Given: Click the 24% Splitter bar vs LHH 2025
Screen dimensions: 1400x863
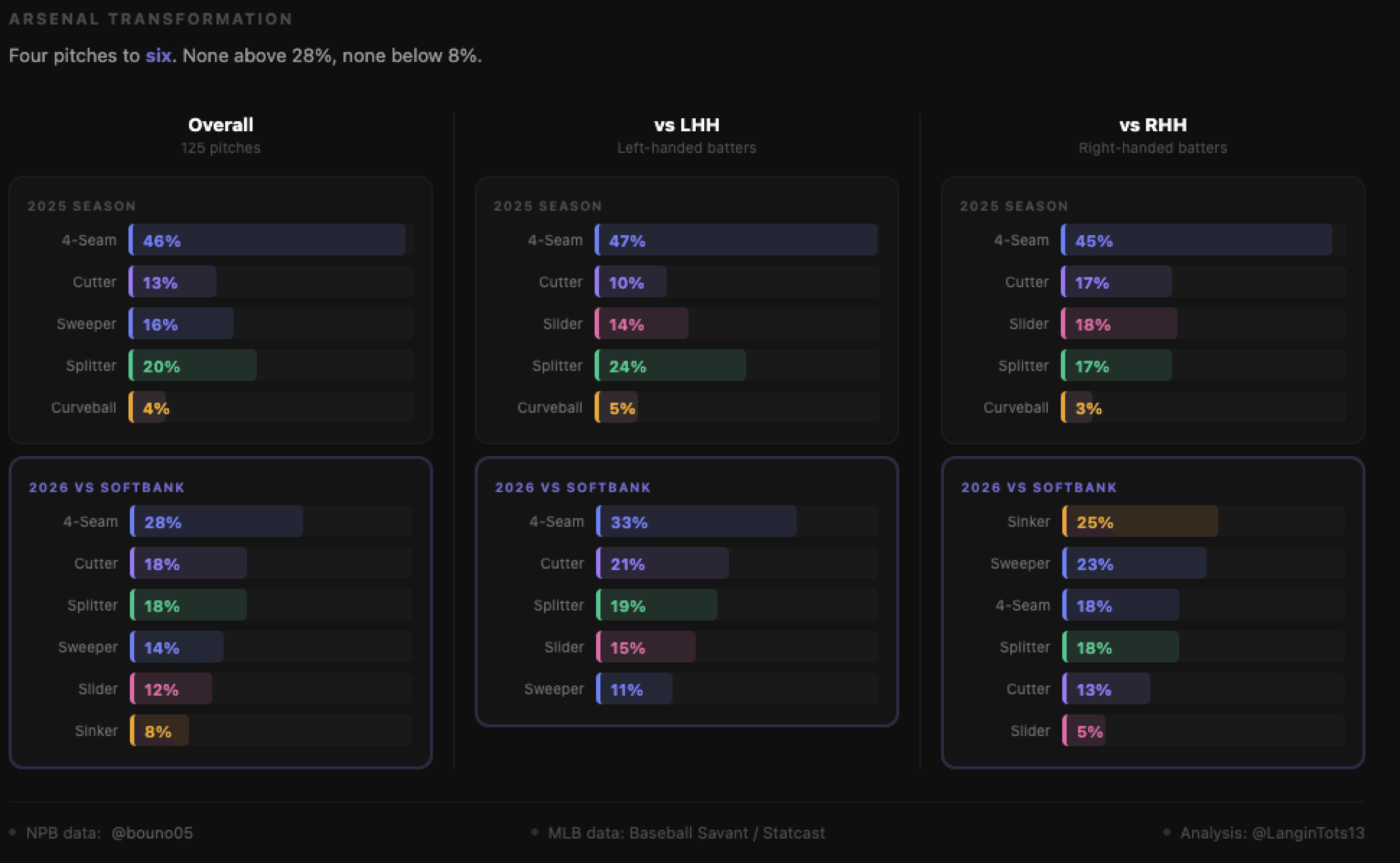Looking at the screenshot, I should click(670, 365).
